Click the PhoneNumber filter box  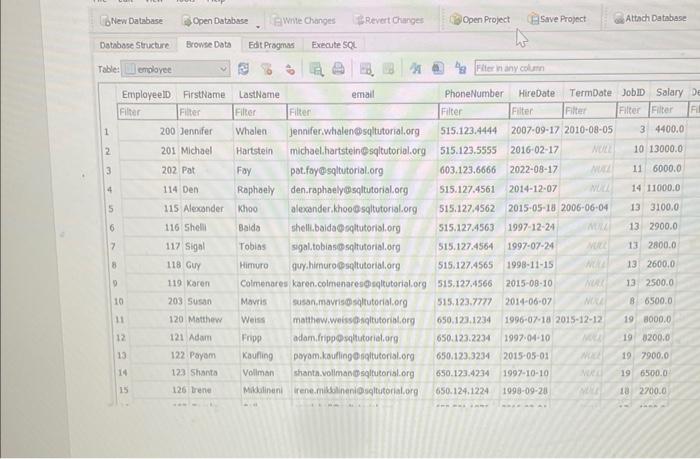[x=474, y=111]
